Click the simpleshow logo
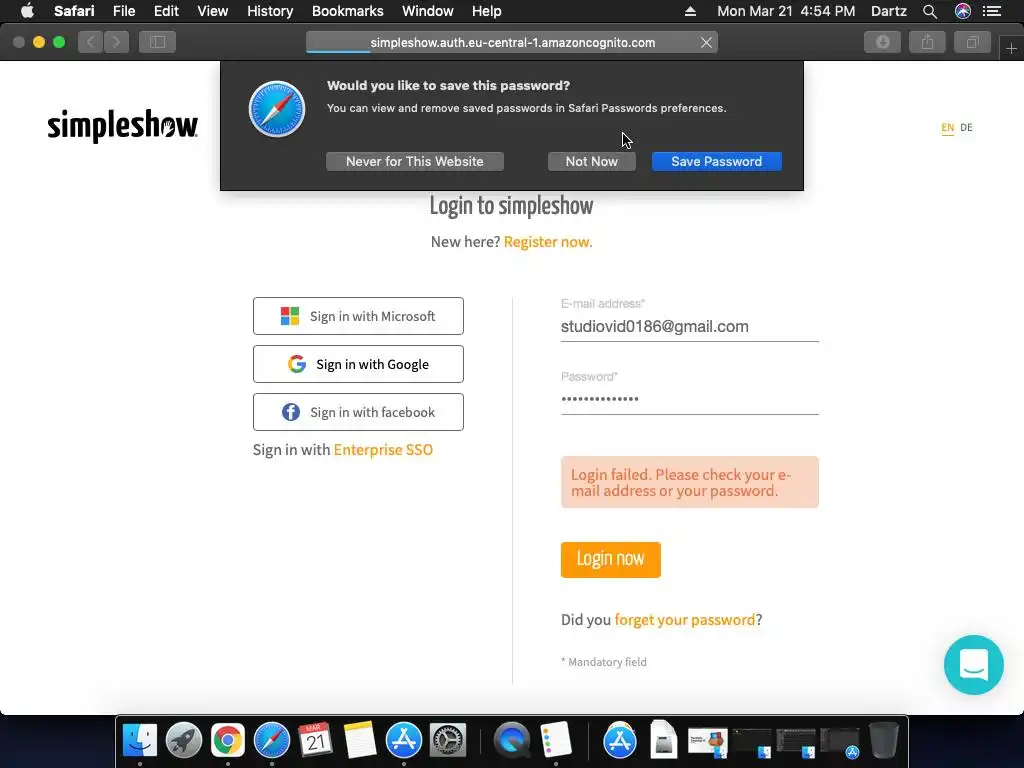This screenshot has height=768, width=1024. pos(122,125)
